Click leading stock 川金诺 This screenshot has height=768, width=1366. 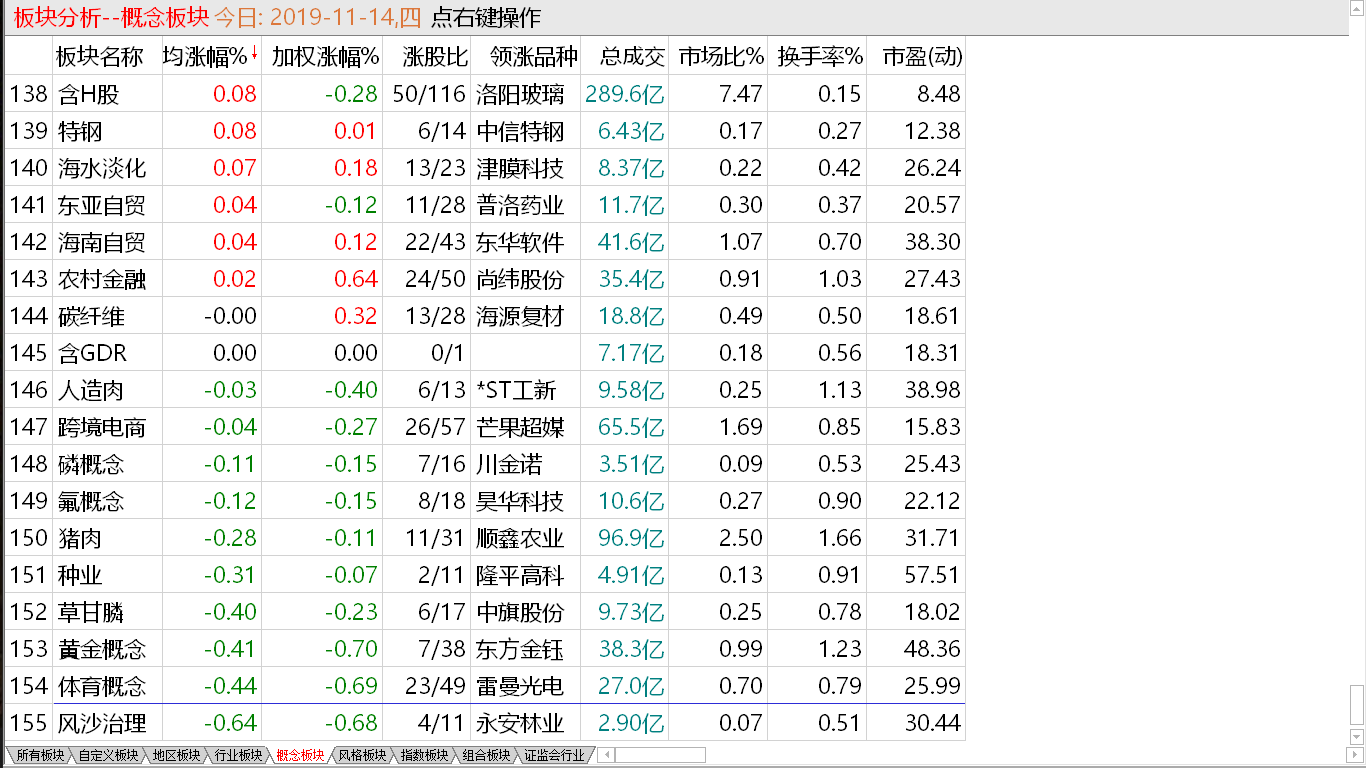click(x=510, y=464)
